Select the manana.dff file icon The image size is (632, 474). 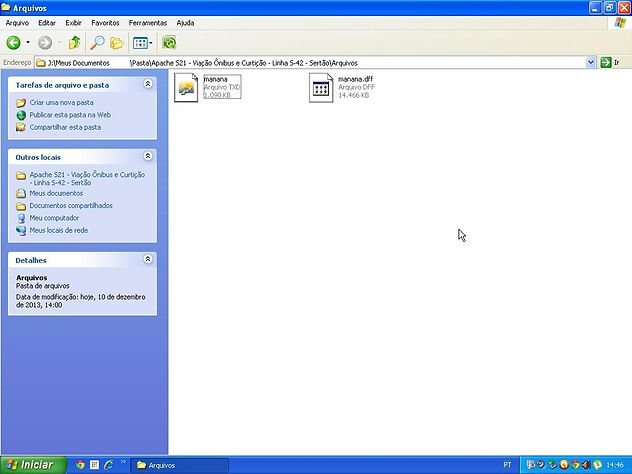[321, 87]
